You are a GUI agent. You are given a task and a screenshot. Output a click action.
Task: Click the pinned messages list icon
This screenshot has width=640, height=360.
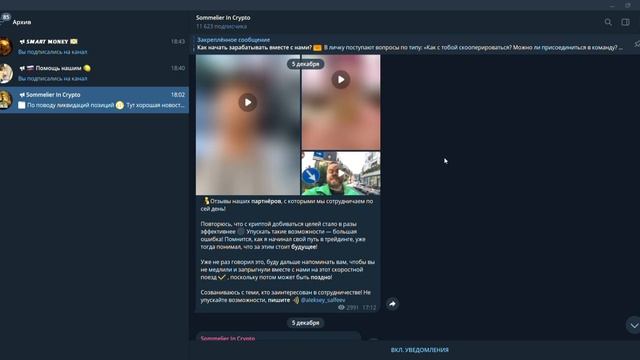point(637,44)
